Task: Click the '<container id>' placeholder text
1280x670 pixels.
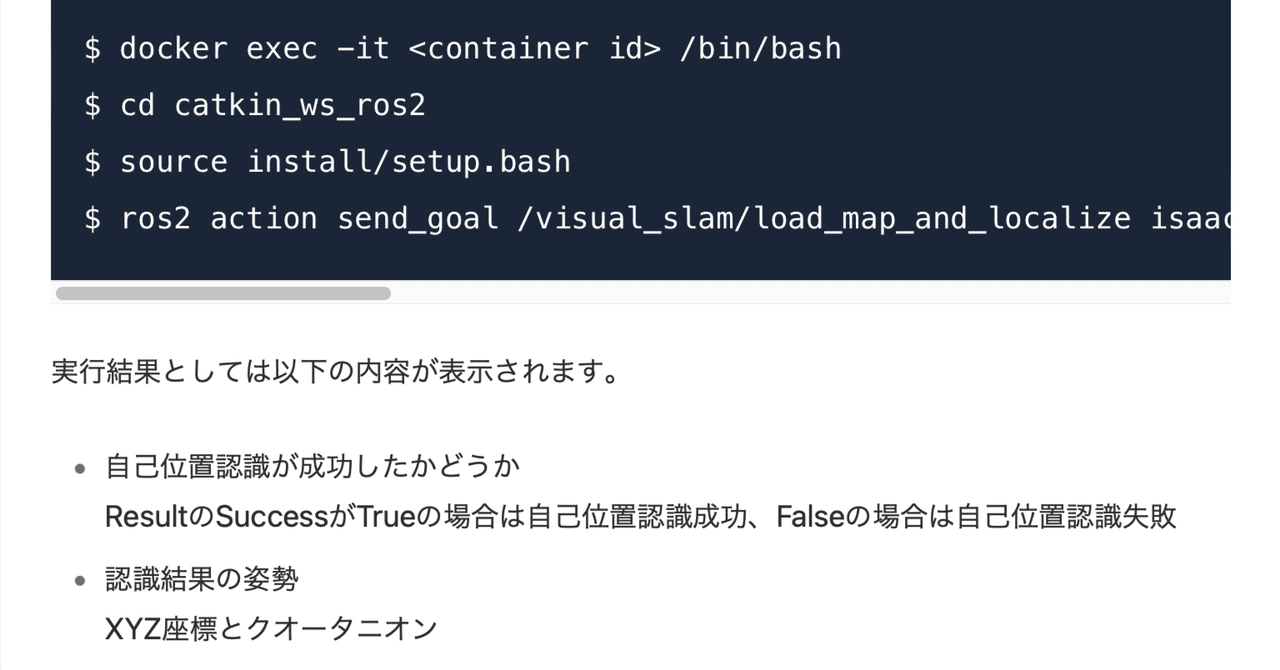Action: 535,48
